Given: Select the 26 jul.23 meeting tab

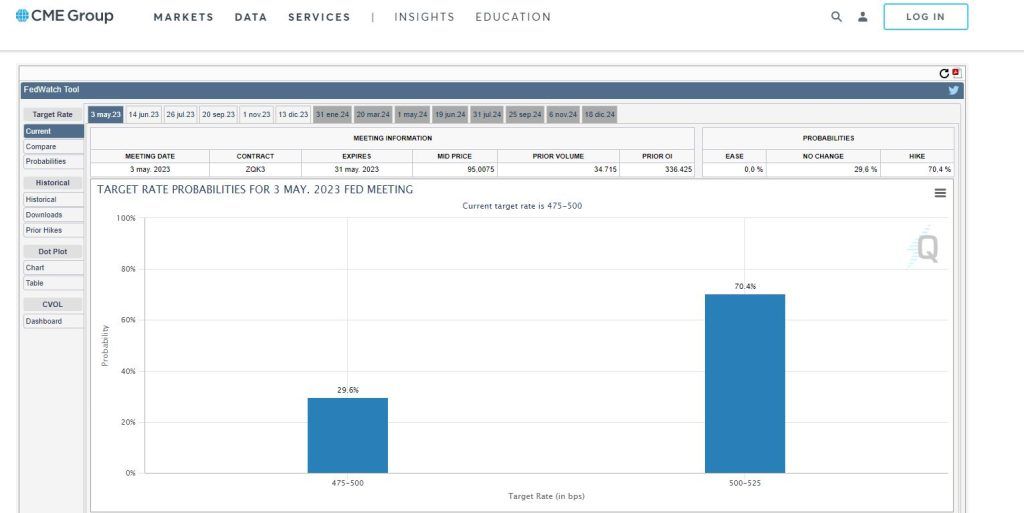Looking at the screenshot, I should (180, 115).
